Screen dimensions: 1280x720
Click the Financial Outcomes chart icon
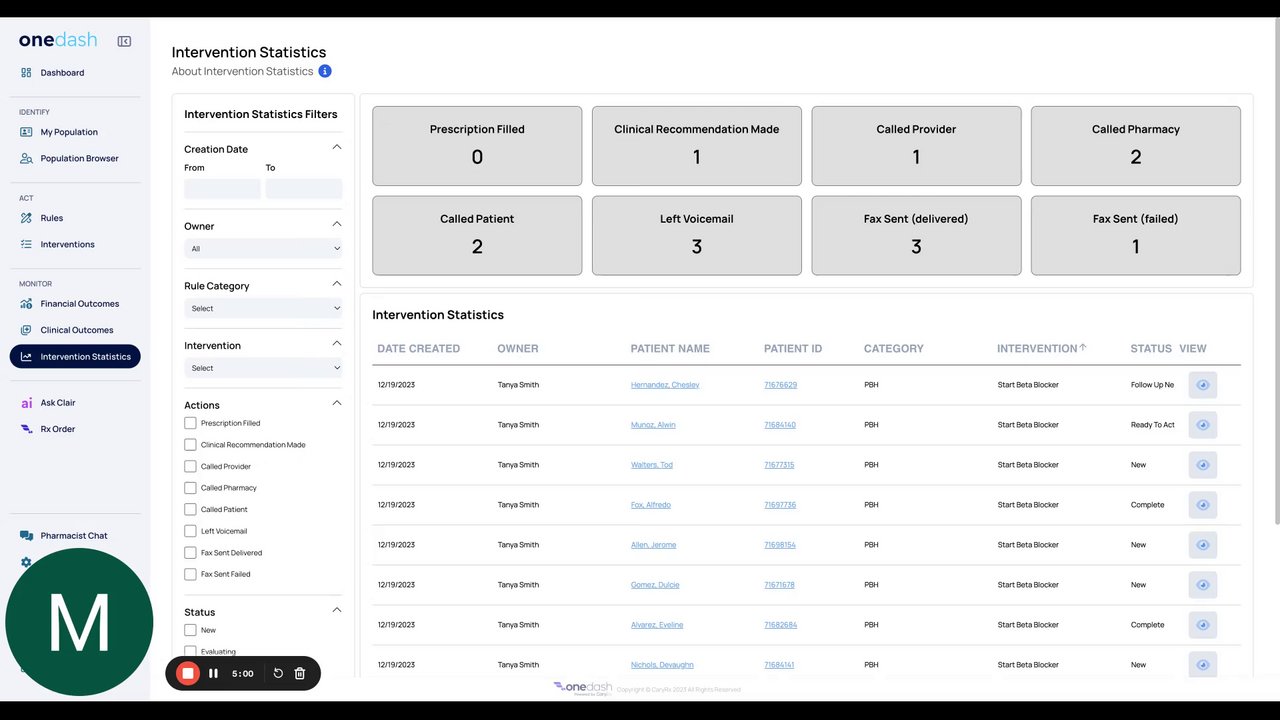pos(26,304)
